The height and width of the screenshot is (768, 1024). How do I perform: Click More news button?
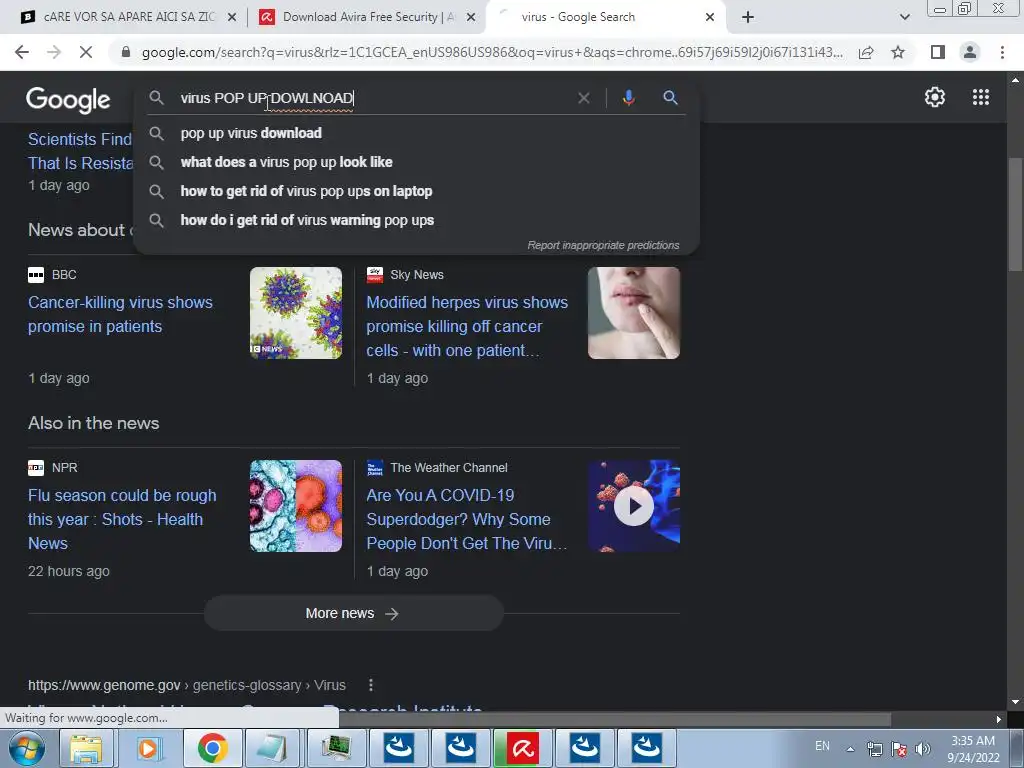353,613
